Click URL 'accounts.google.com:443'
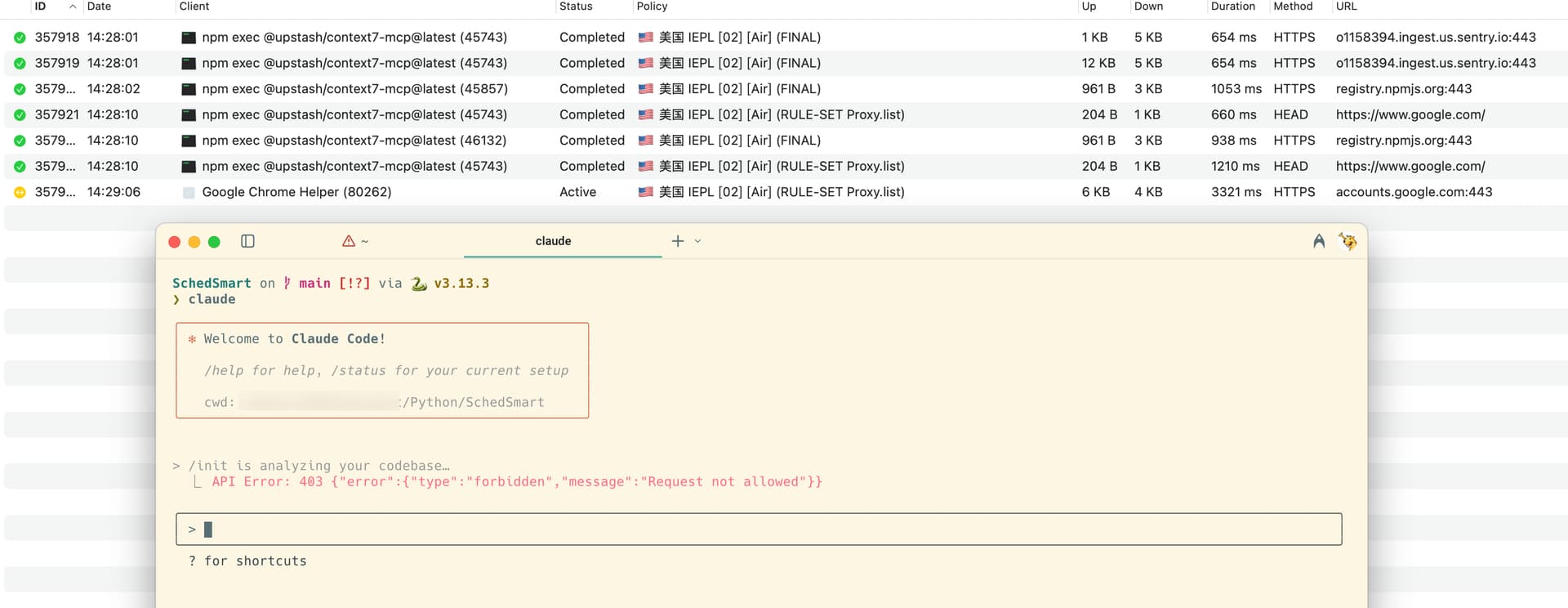The width and height of the screenshot is (1568, 608). coord(1414,192)
